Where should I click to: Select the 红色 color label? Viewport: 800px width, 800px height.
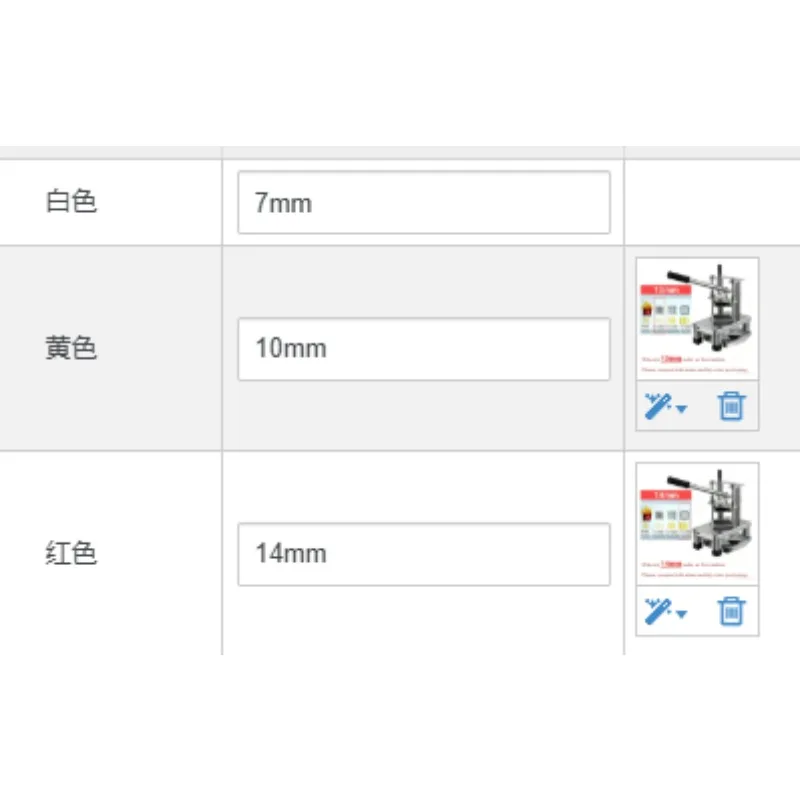pyautogui.click(x=71, y=553)
